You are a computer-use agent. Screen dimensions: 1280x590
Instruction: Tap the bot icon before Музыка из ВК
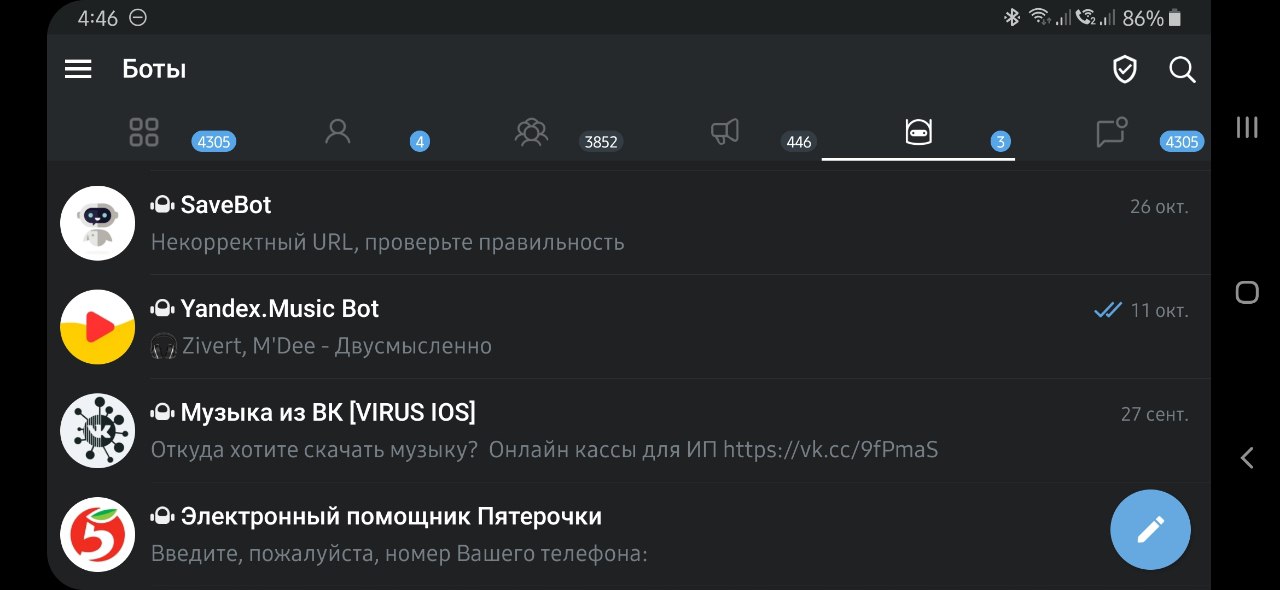point(163,413)
